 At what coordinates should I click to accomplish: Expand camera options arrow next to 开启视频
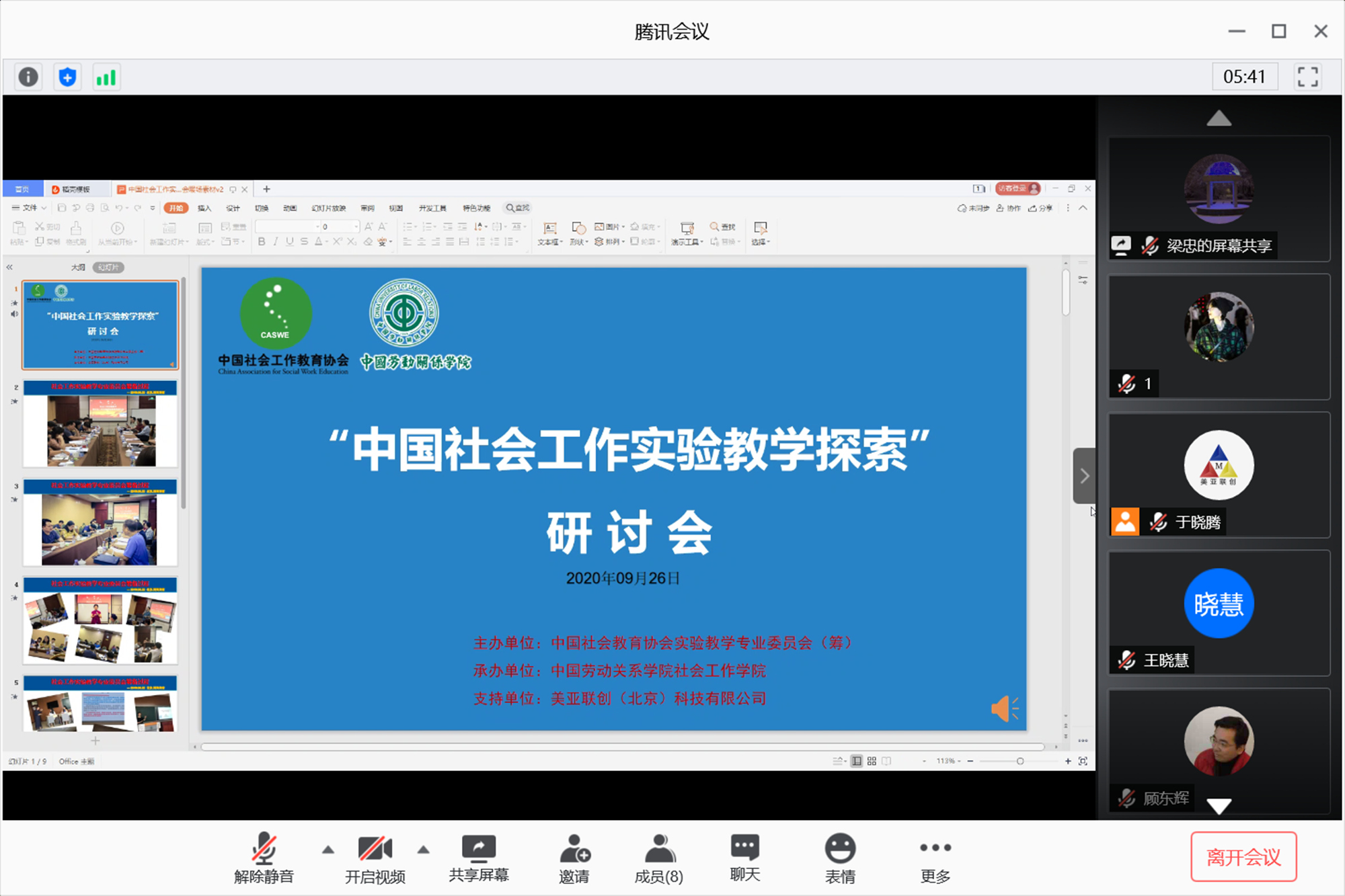point(423,849)
